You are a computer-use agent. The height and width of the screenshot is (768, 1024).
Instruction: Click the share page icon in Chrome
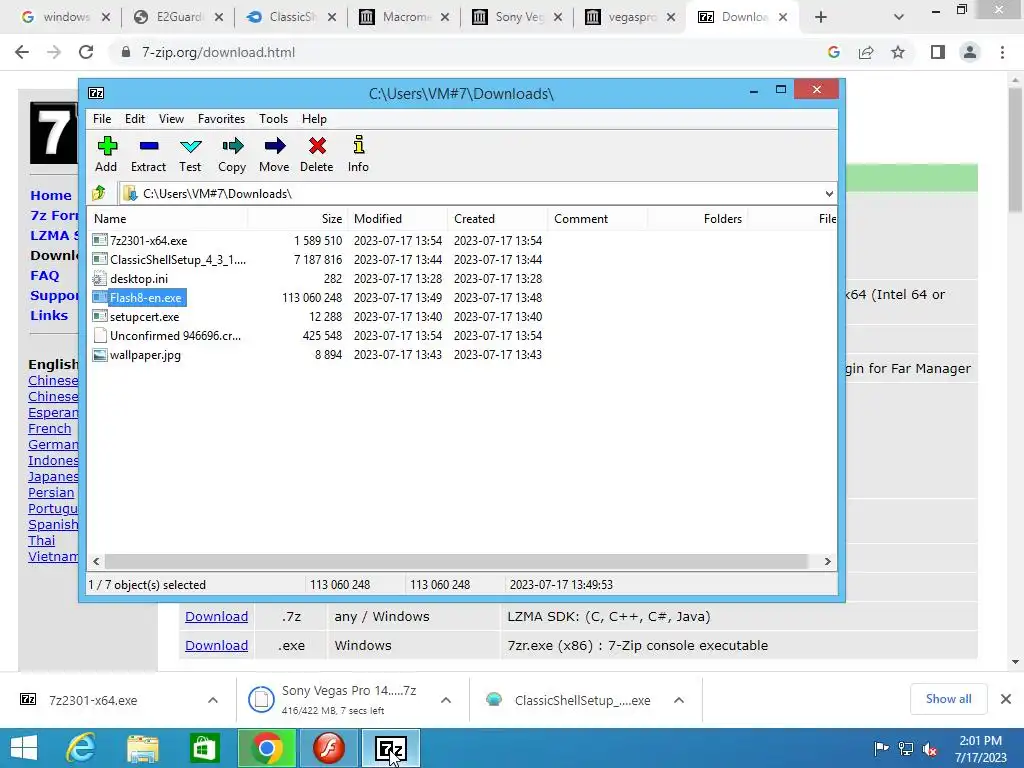point(866,52)
